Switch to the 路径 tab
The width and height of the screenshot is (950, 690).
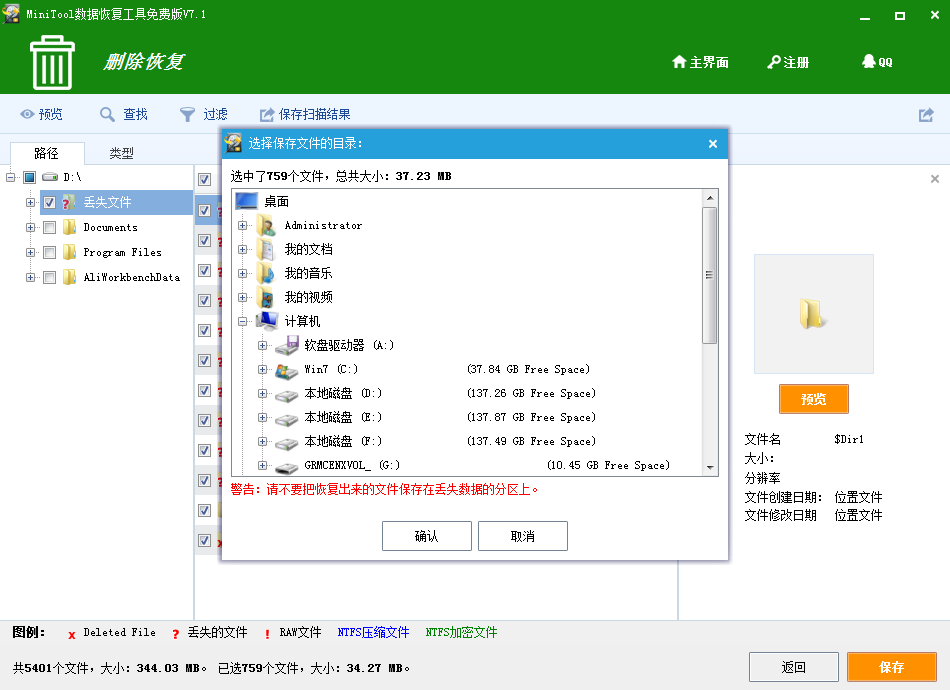click(x=47, y=153)
